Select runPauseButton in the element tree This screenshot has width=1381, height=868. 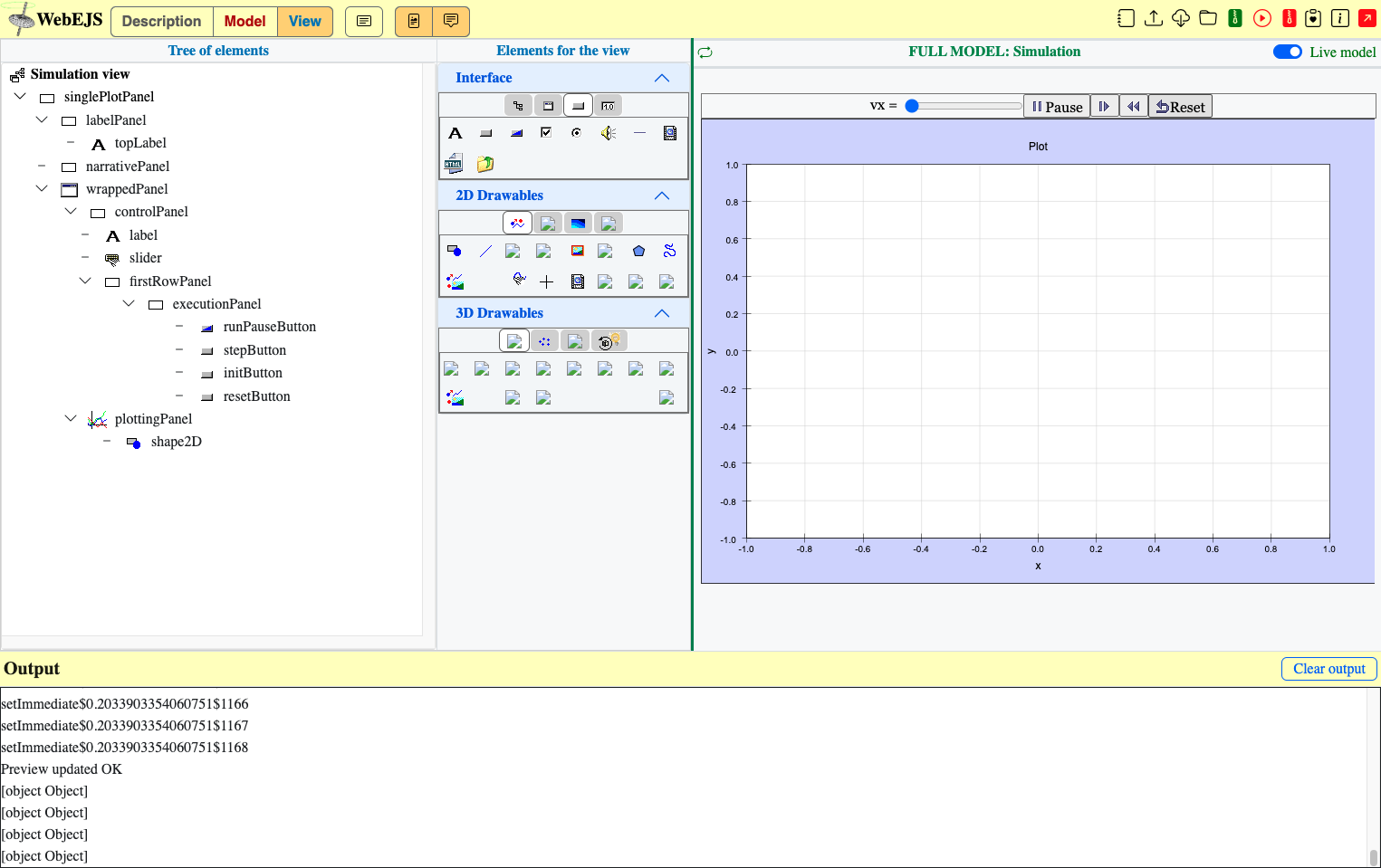(270, 327)
